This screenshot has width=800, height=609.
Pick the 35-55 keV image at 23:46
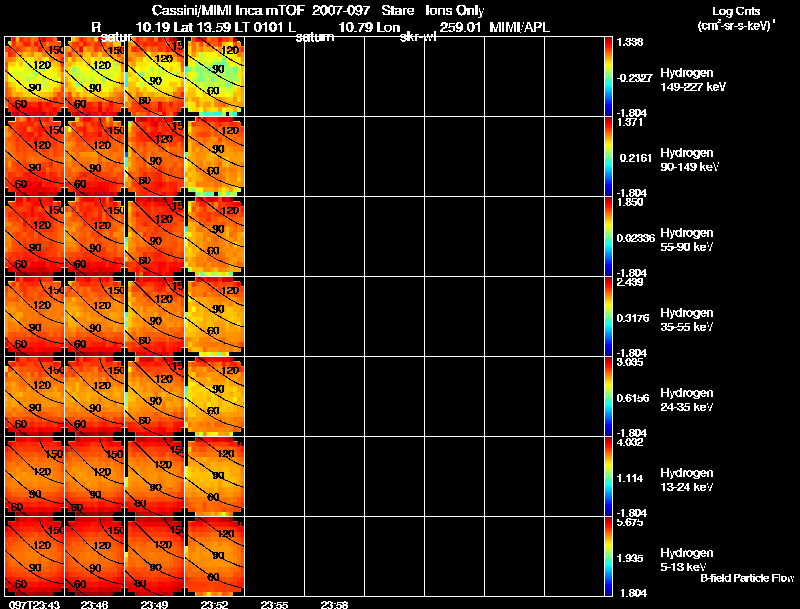pos(94,317)
